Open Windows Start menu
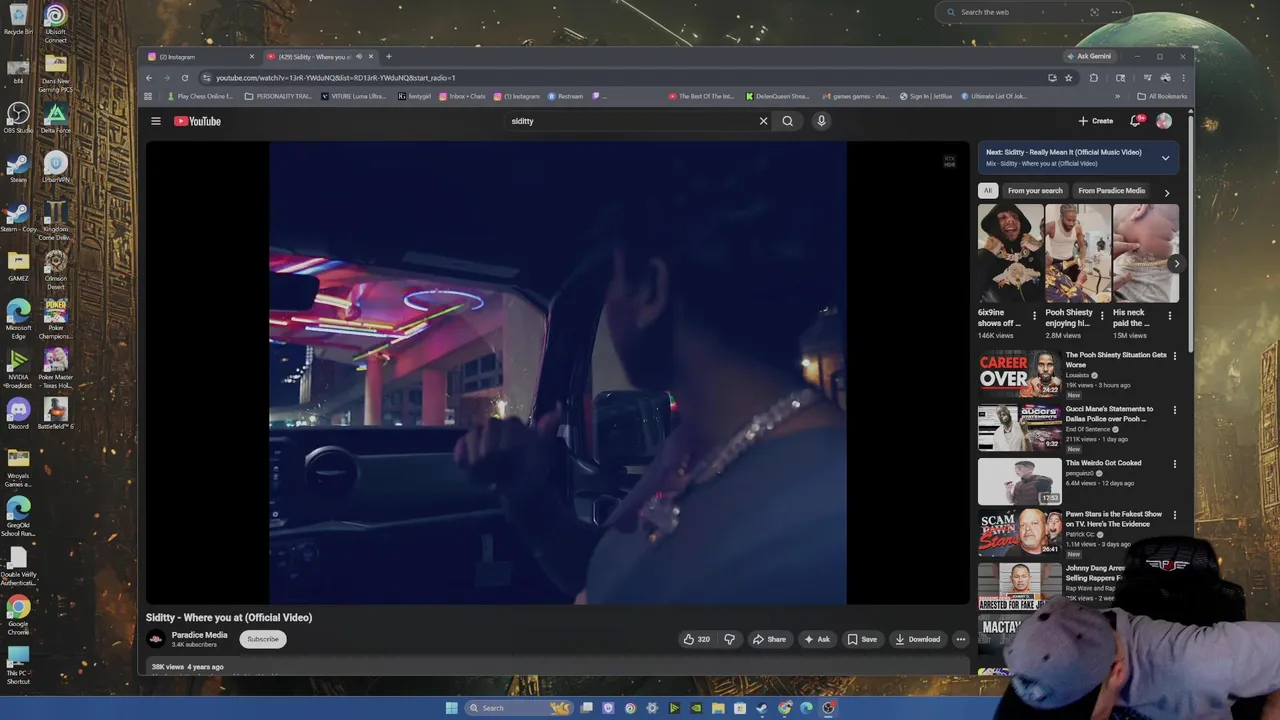1280x720 pixels. (451, 708)
